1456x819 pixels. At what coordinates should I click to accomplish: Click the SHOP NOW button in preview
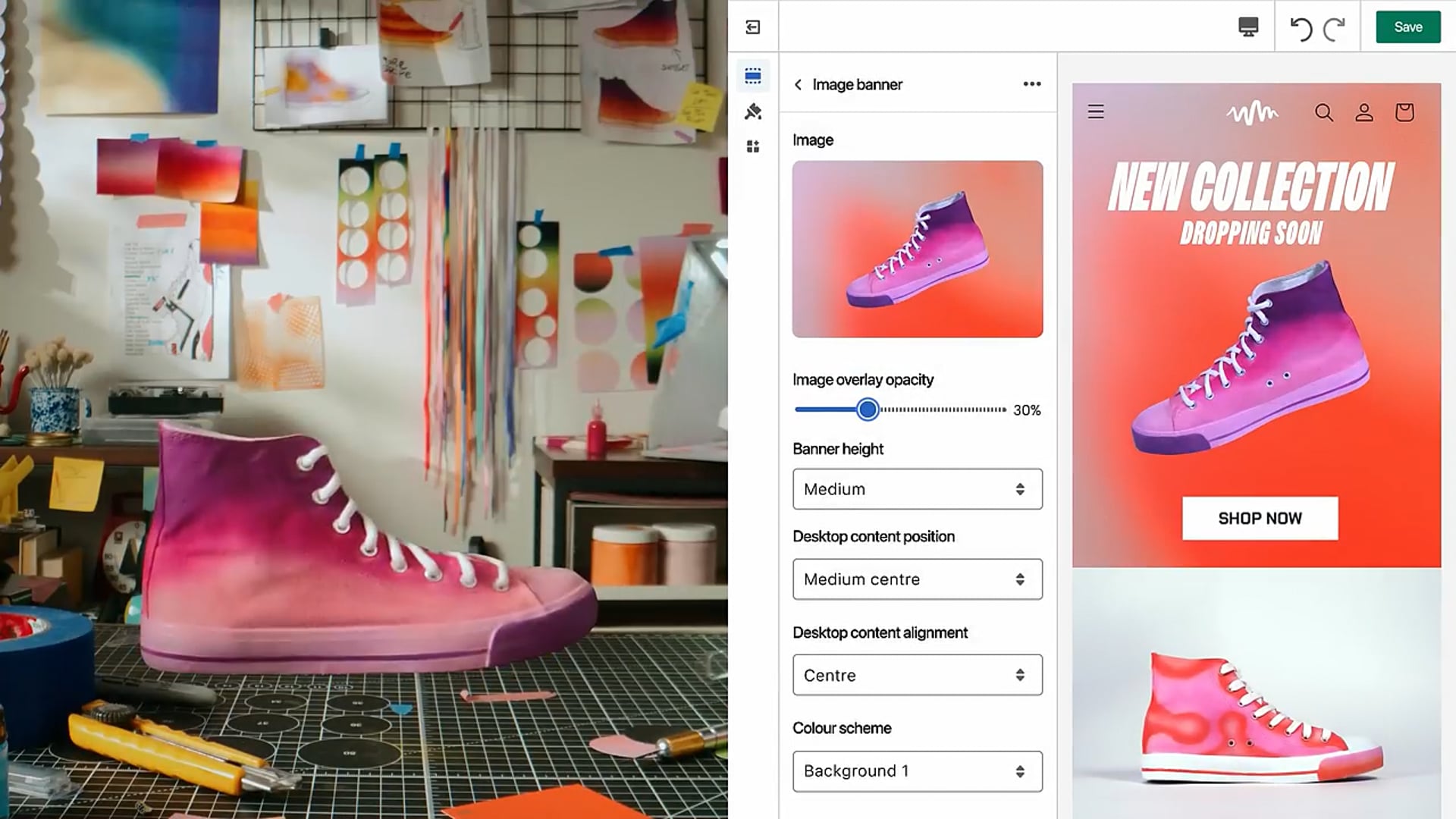(x=1260, y=519)
